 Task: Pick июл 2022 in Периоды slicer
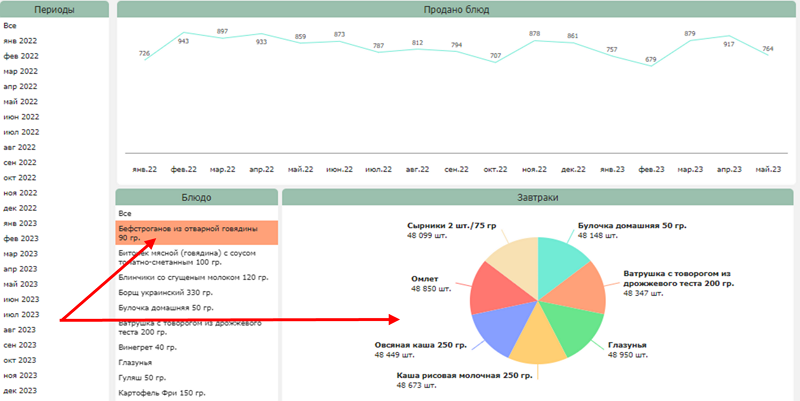[21, 132]
